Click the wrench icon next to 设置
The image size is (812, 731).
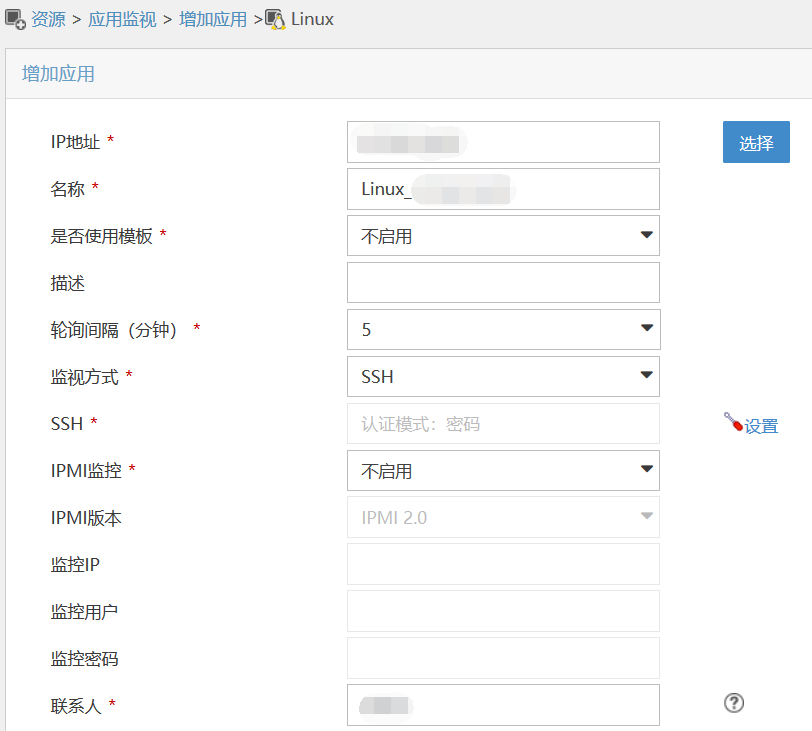[733, 422]
